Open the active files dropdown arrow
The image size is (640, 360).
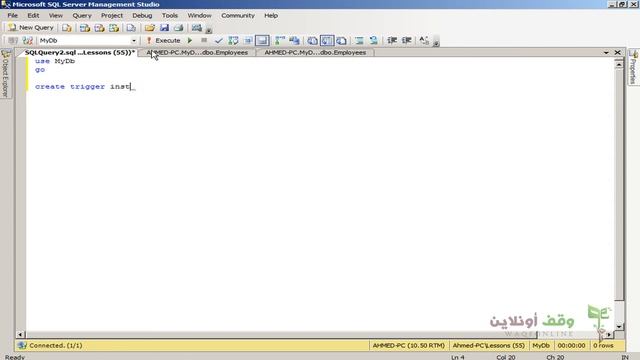tap(606, 53)
